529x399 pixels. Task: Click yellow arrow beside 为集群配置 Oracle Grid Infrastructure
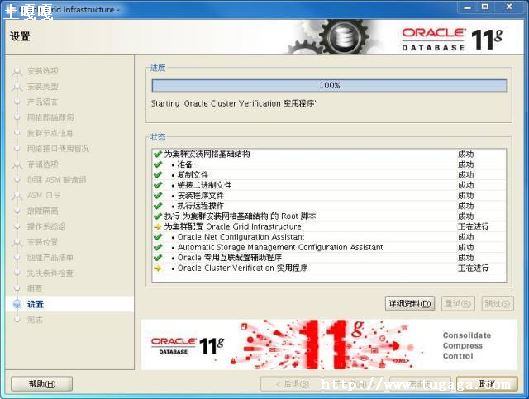[x=158, y=227]
